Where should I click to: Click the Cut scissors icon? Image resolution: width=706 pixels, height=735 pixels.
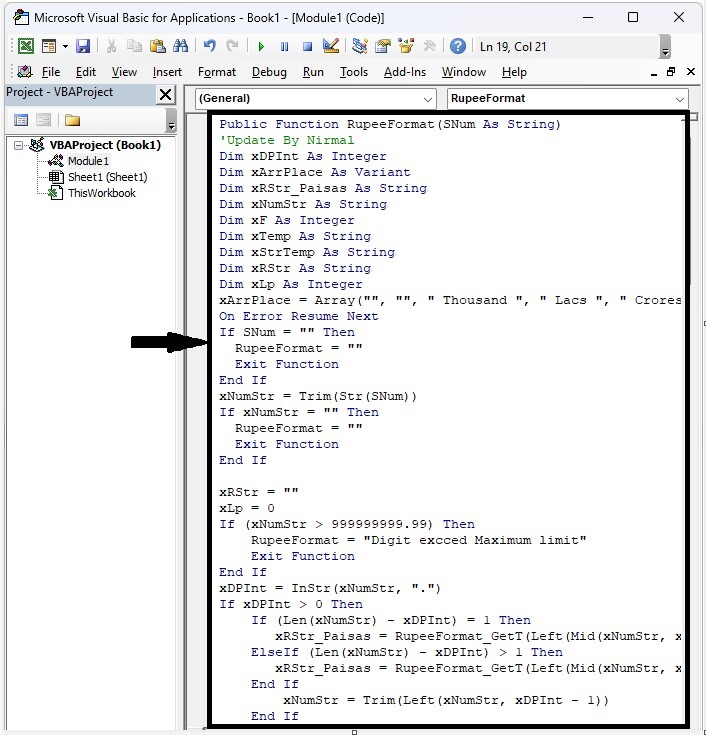(x=111, y=46)
